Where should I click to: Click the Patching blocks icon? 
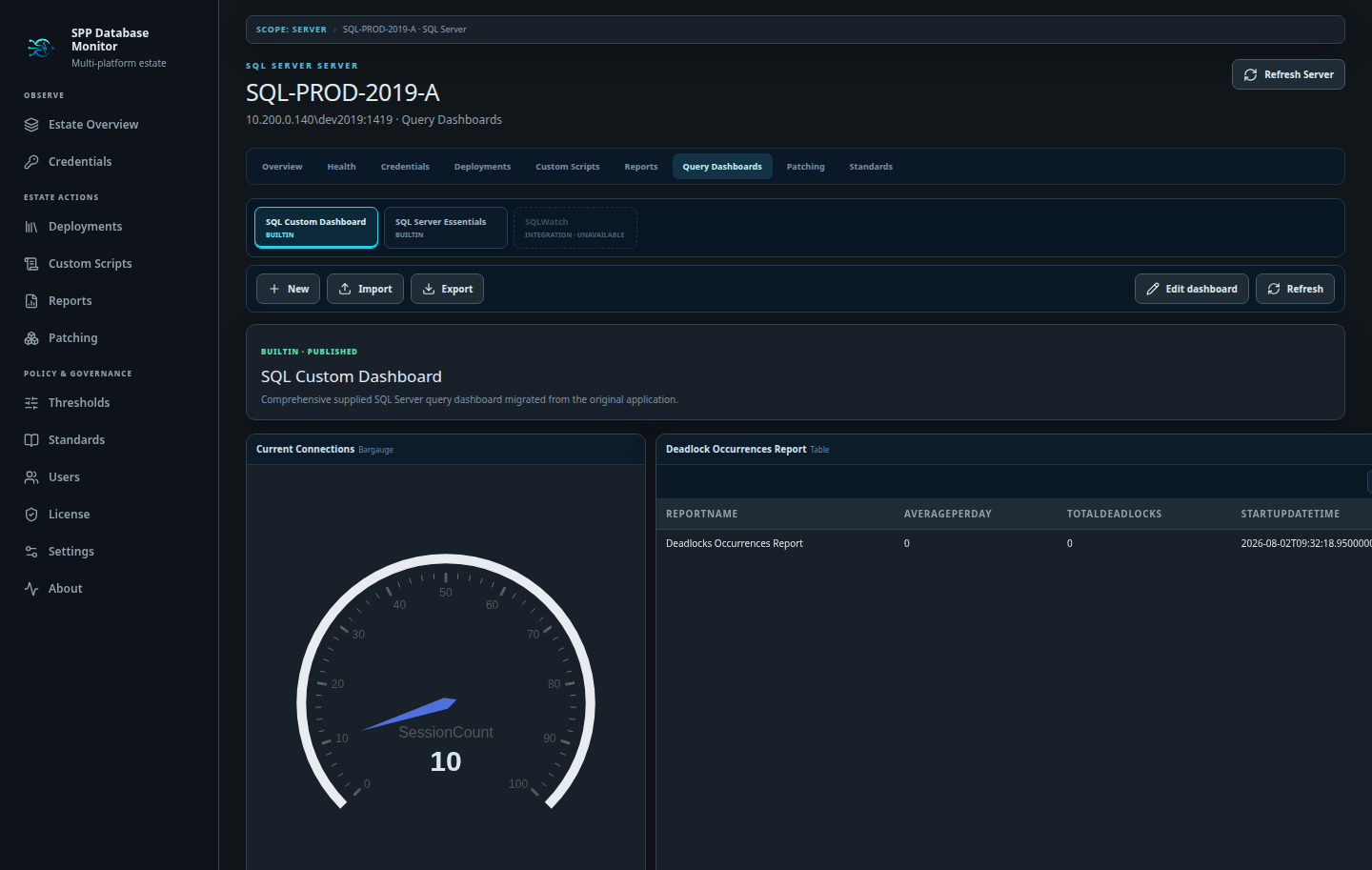click(31, 338)
